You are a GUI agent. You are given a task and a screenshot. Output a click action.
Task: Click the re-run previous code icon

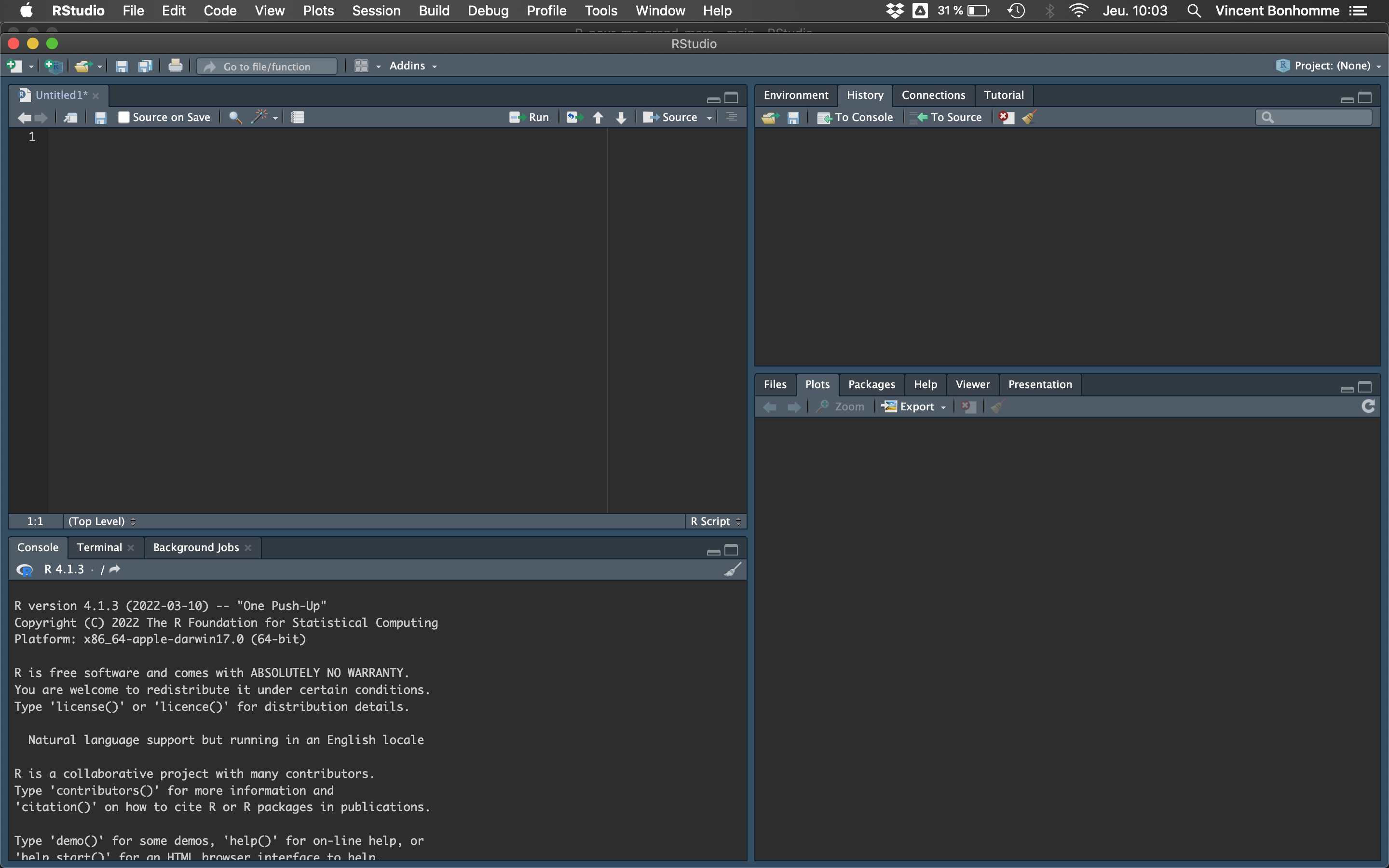tap(574, 117)
